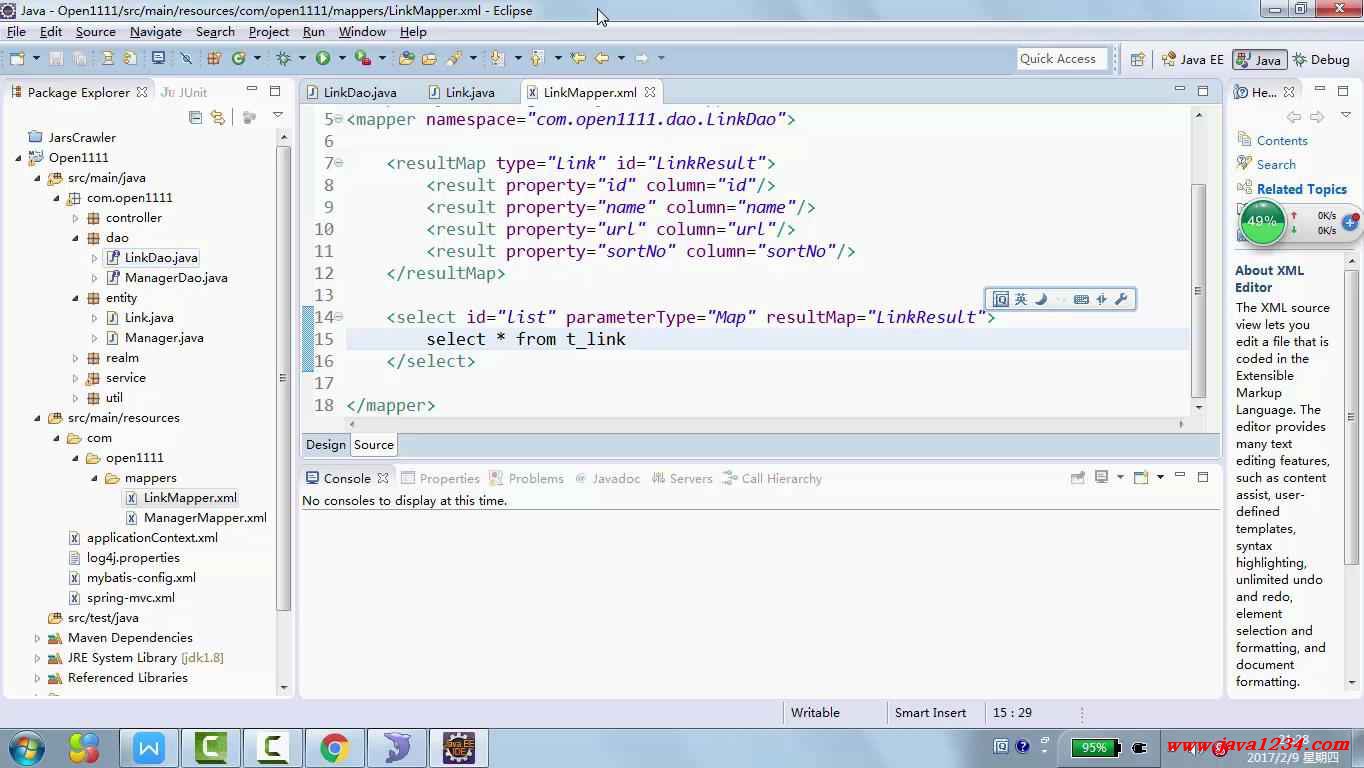
Task: Open the Navigate menu
Action: click(156, 32)
